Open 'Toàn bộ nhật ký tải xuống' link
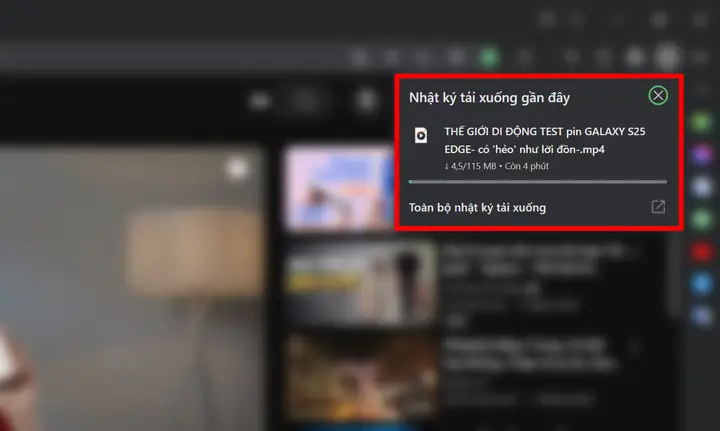Viewport: 720px width, 431px height. click(x=478, y=207)
